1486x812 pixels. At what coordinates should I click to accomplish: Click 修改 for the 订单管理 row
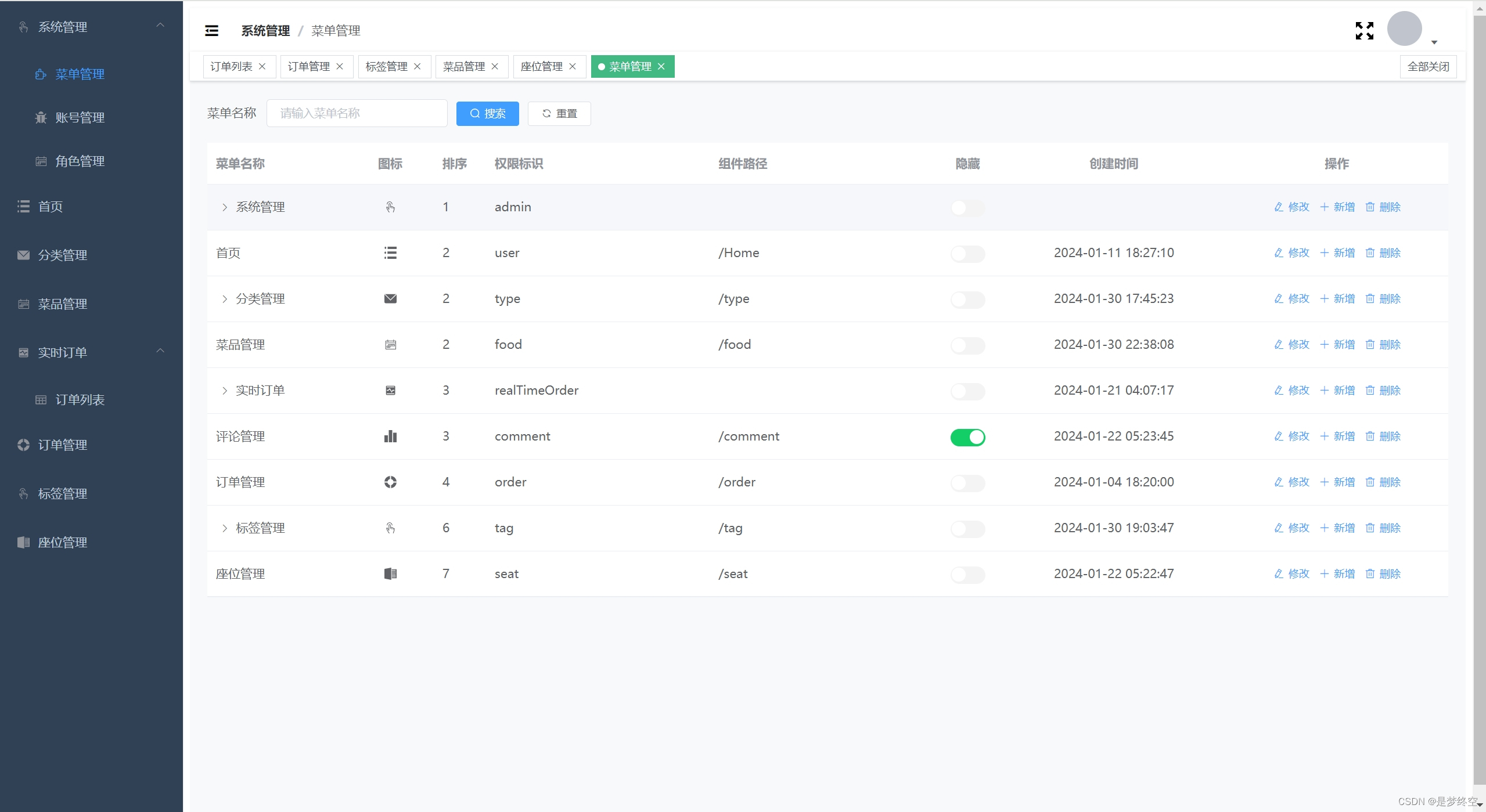1292,482
